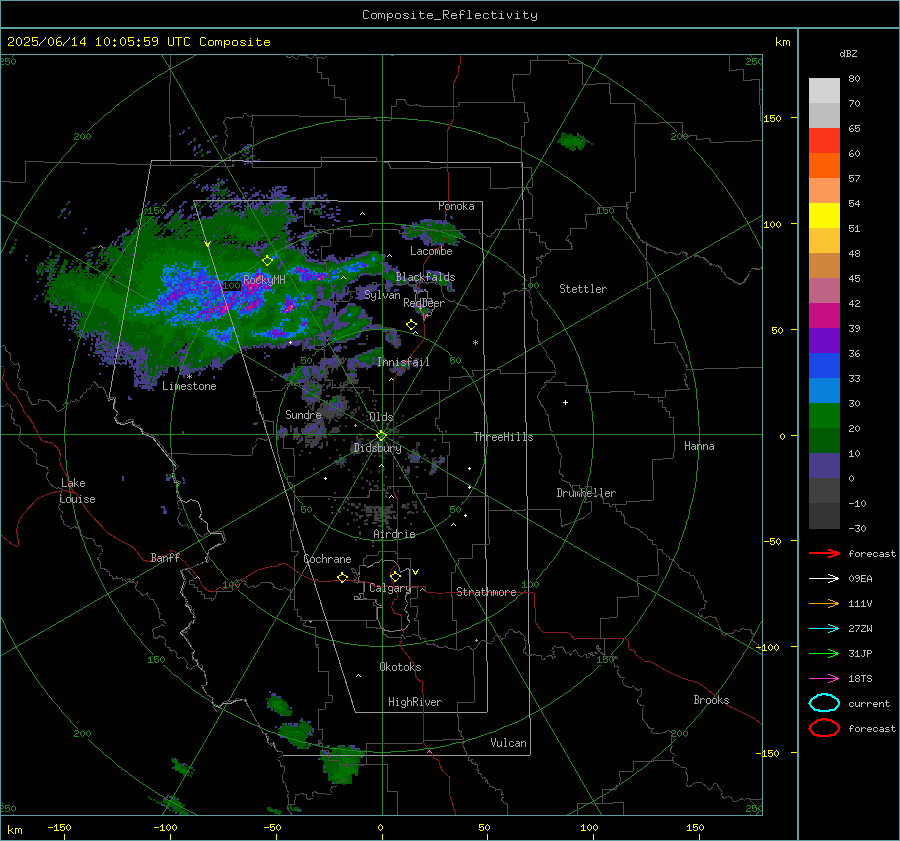Click the RedDeer city label
The height and width of the screenshot is (841, 900).
[424, 303]
